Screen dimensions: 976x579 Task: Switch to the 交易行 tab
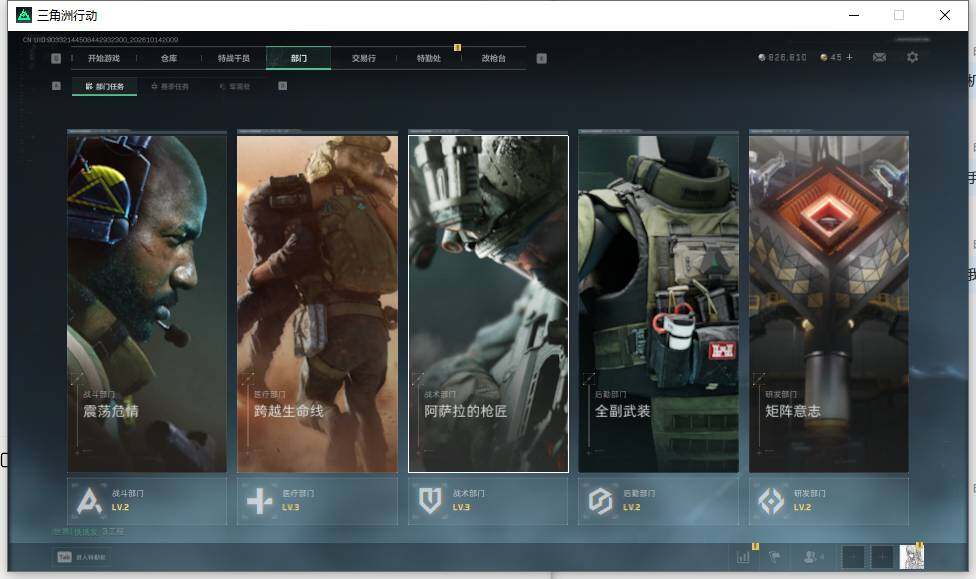pyautogui.click(x=364, y=58)
